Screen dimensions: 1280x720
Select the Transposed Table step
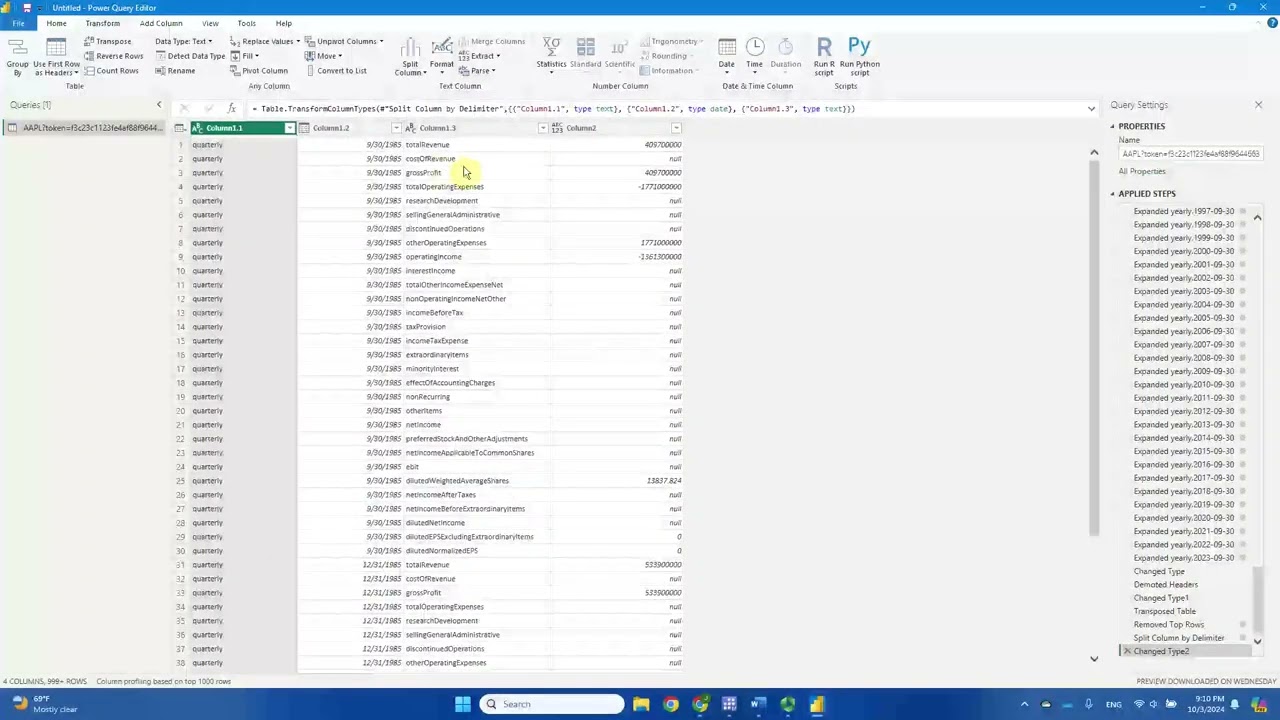point(1165,611)
